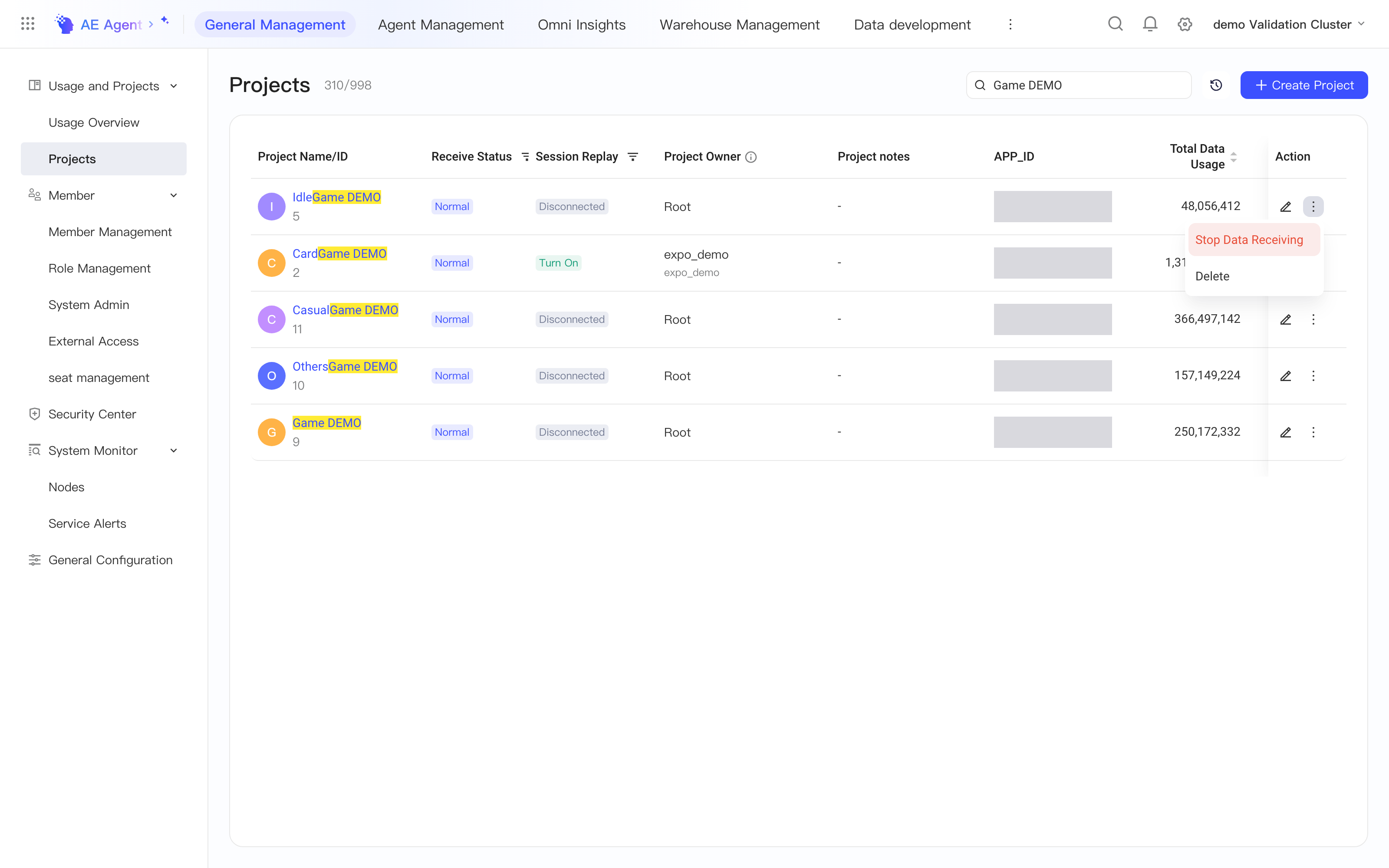The image size is (1389, 868).
Task: Edit the Game DEMO project with ID 9
Action: tap(1286, 432)
